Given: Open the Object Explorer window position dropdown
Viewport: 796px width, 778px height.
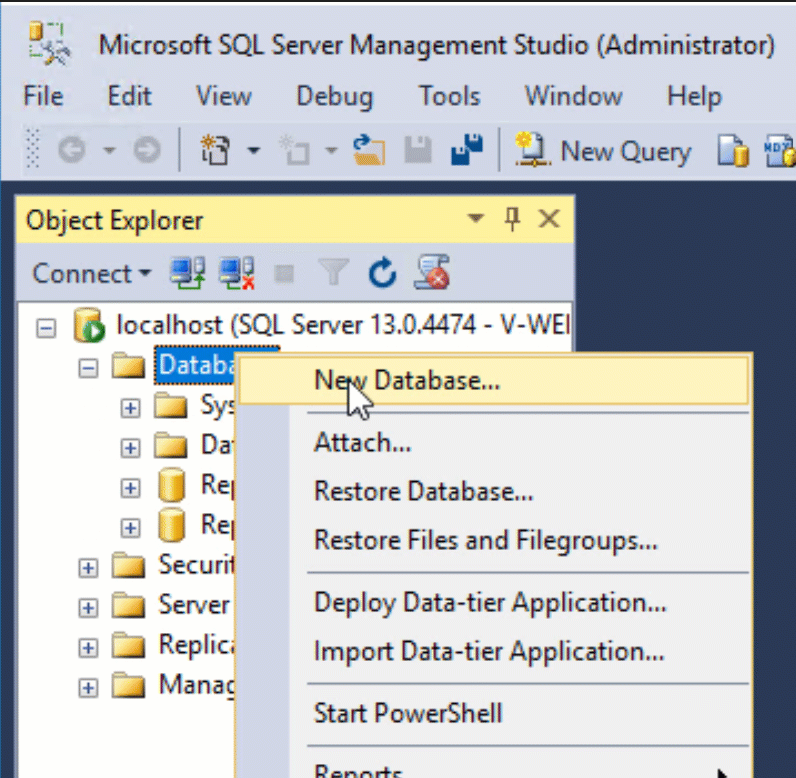Looking at the screenshot, I should pos(476,220).
